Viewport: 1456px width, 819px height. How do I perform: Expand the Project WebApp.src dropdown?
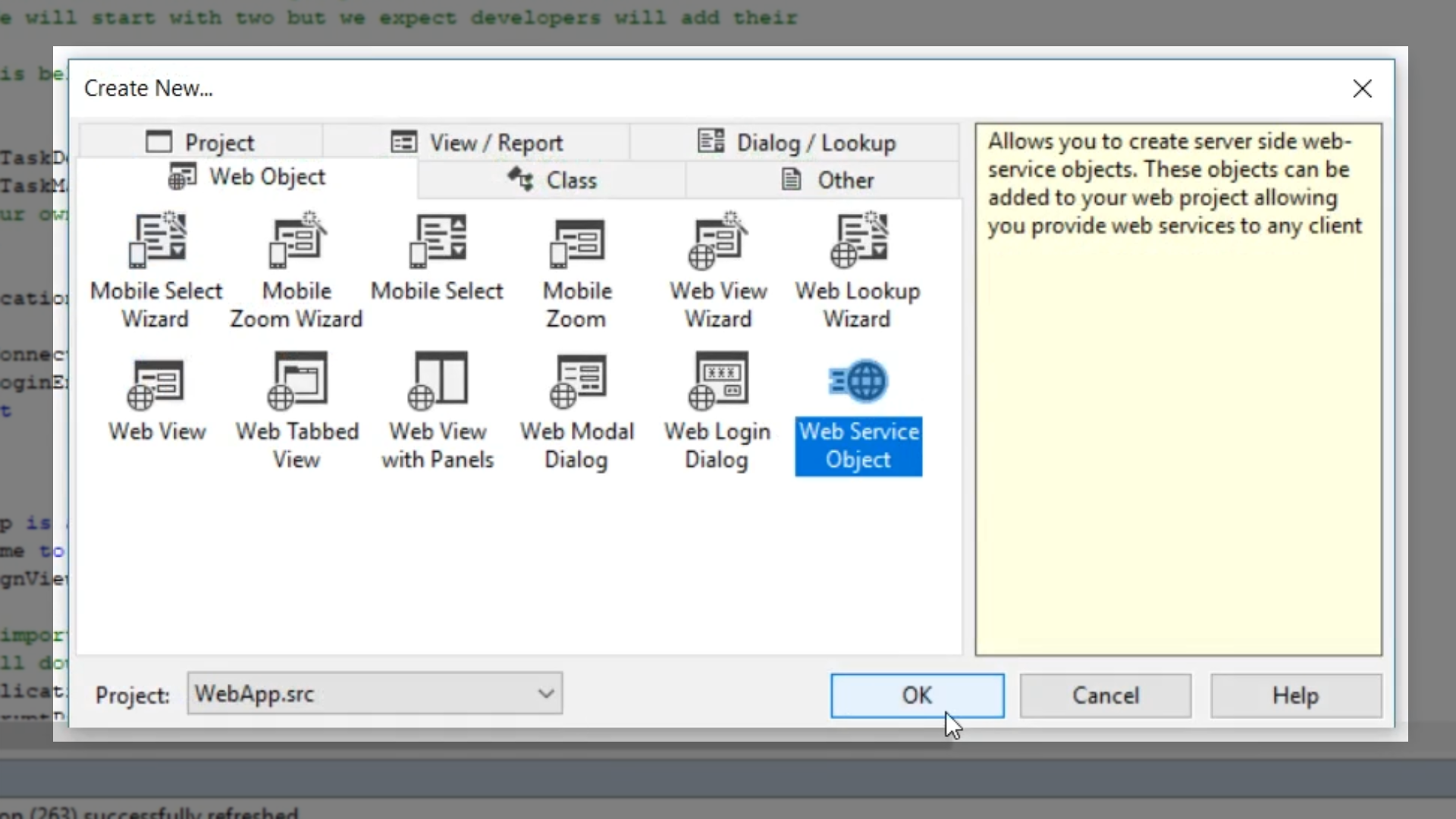pyautogui.click(x=545, y=694)
